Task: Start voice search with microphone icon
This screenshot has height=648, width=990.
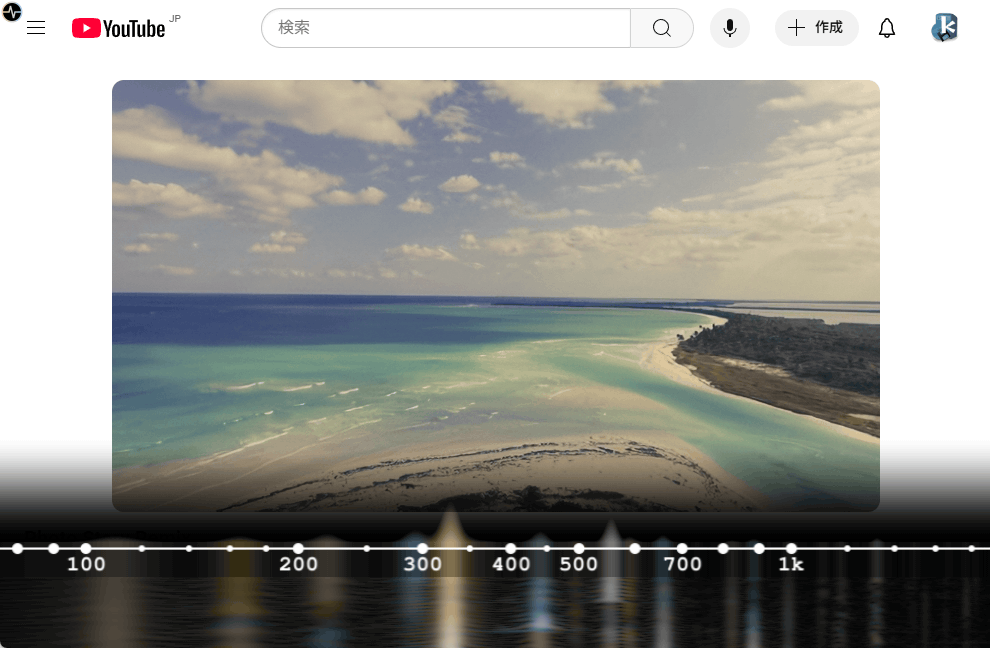Action: click(x=730, y=28)
